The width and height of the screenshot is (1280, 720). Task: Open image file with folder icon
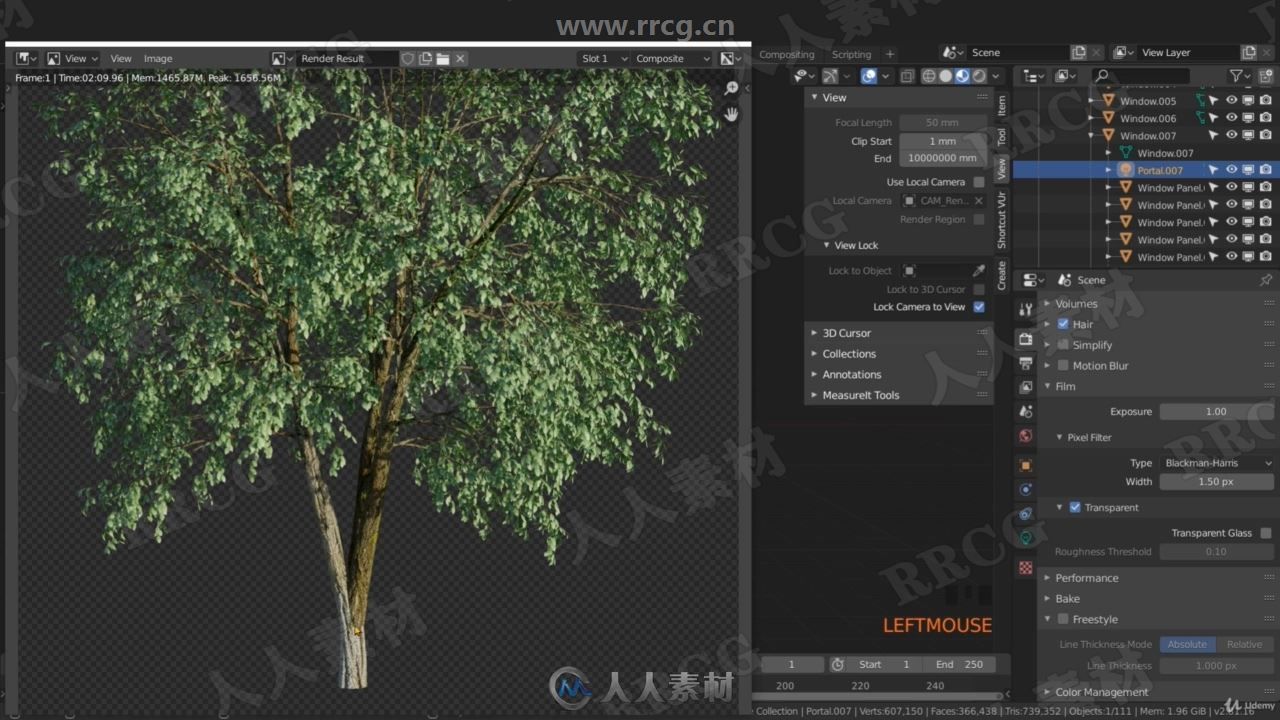coord(442,59)
